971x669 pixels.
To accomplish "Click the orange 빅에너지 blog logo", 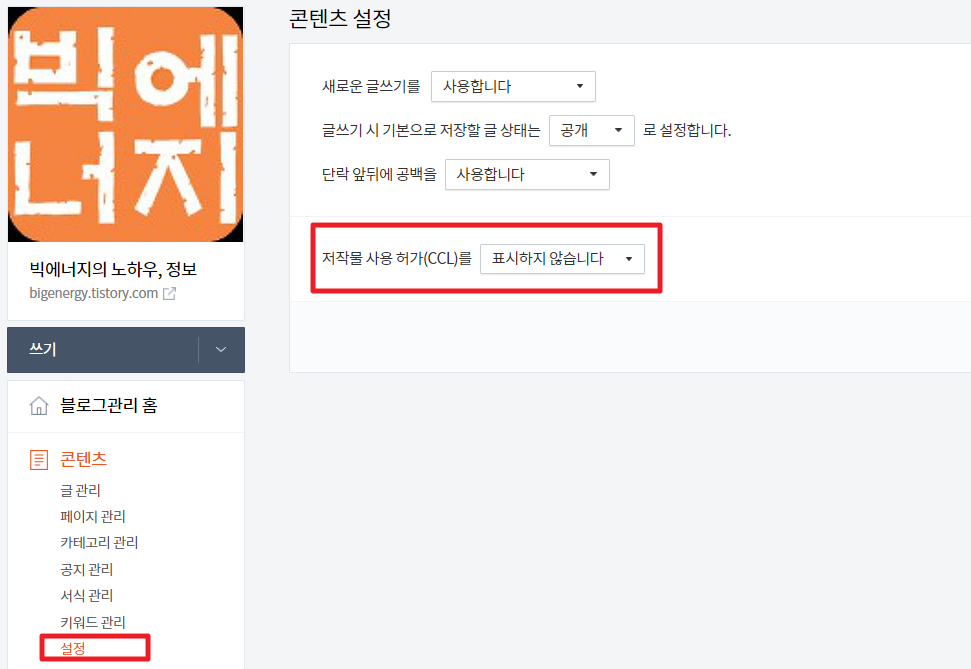I will click(125, 123).
